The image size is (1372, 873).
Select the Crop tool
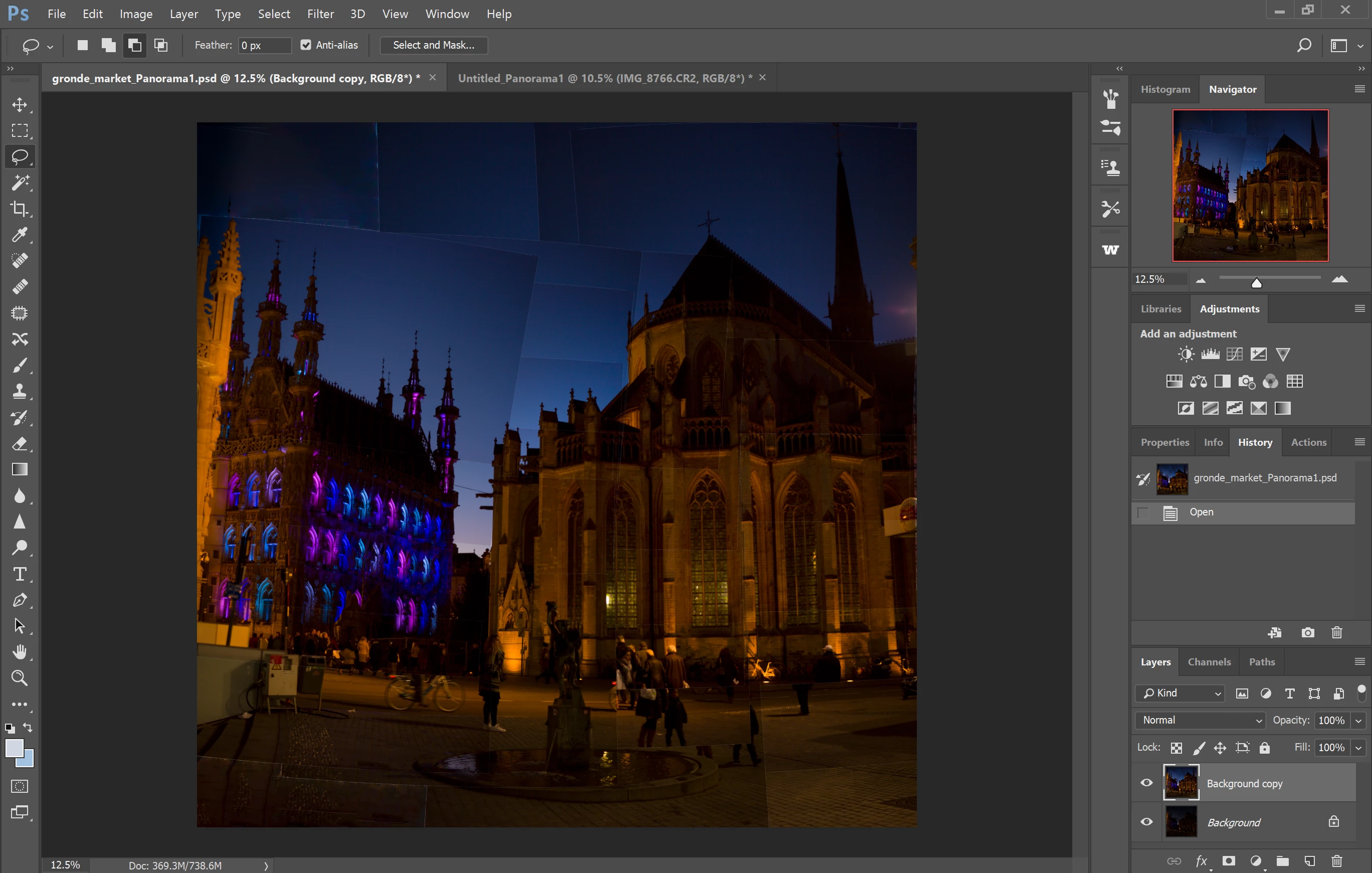point(20,209)
